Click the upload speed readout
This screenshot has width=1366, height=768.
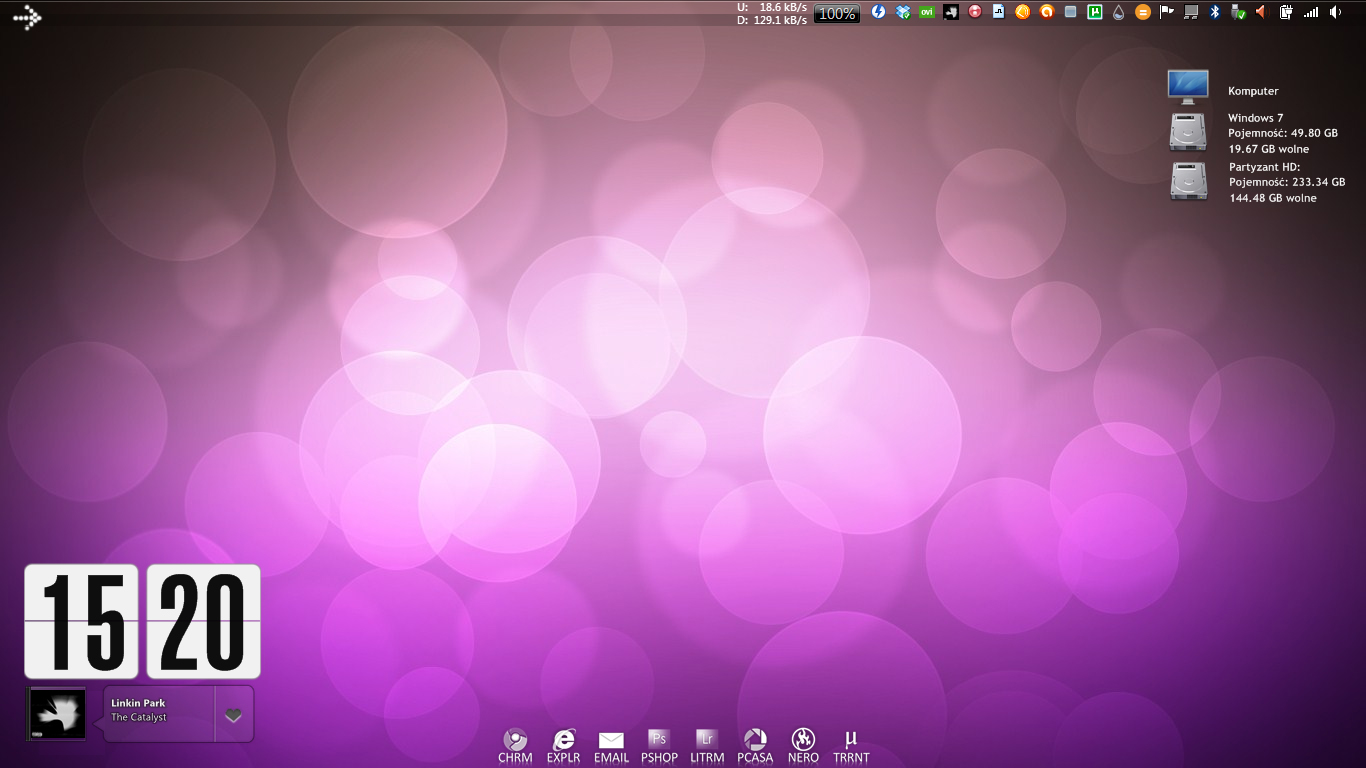[x=772, y=7]
